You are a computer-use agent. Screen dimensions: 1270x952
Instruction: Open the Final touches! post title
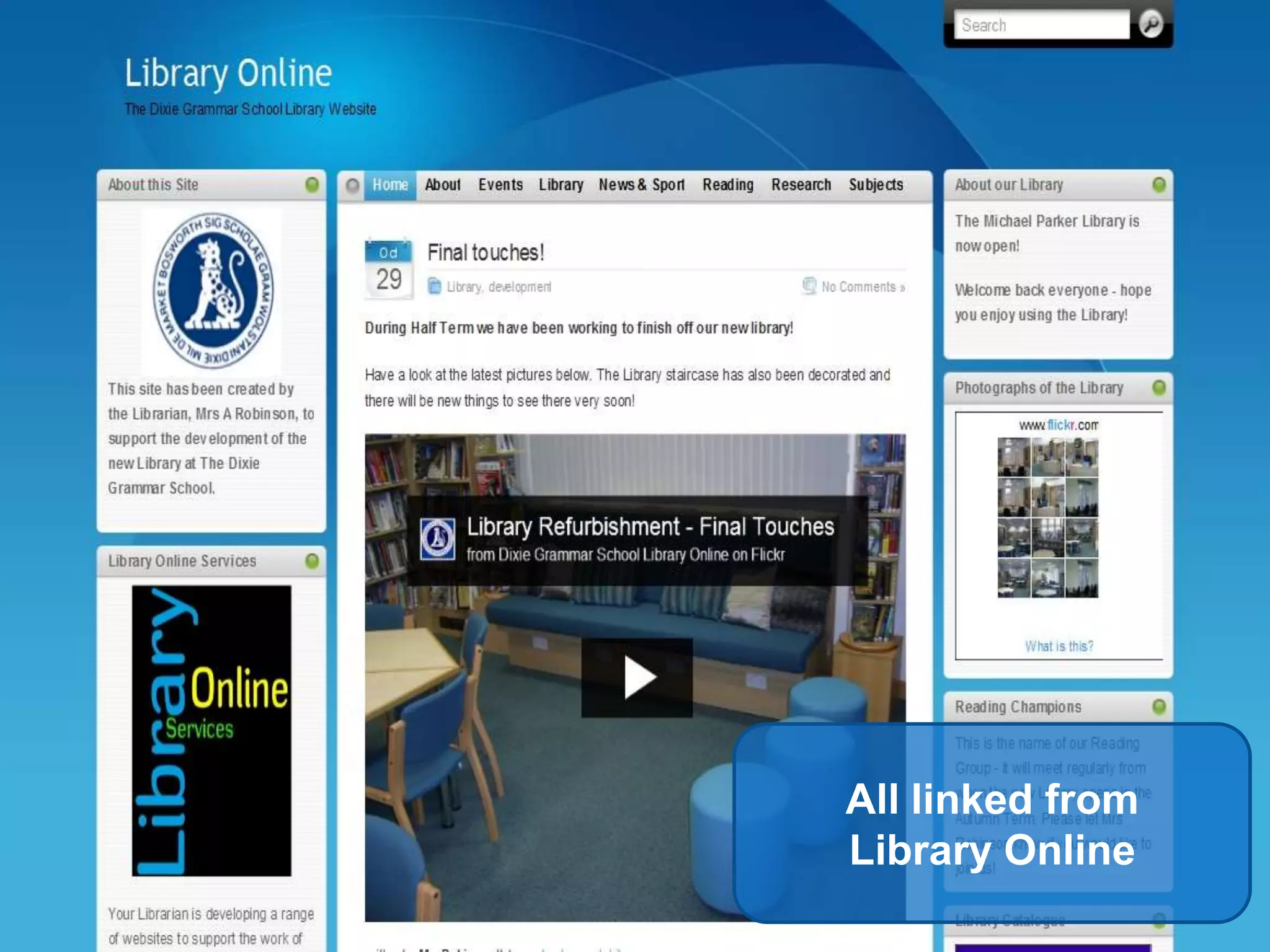(x=486, y=253)
